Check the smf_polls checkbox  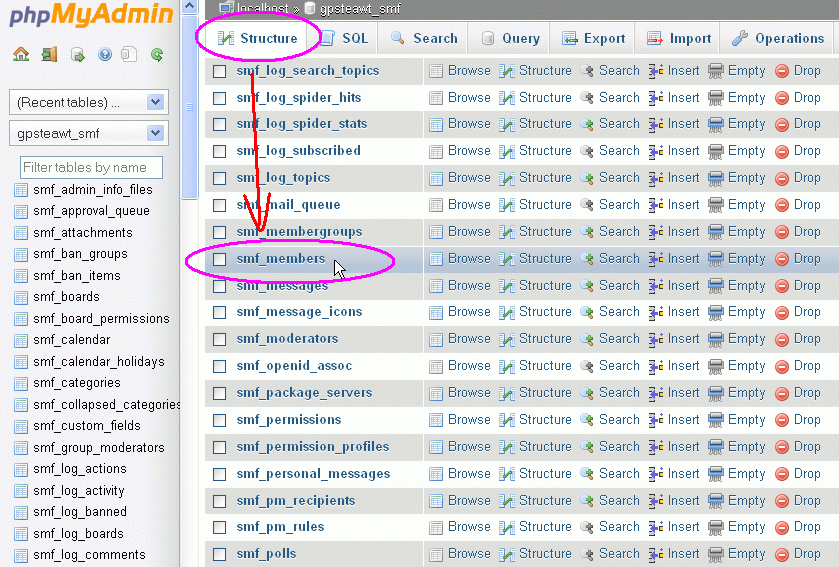[219, 555]
